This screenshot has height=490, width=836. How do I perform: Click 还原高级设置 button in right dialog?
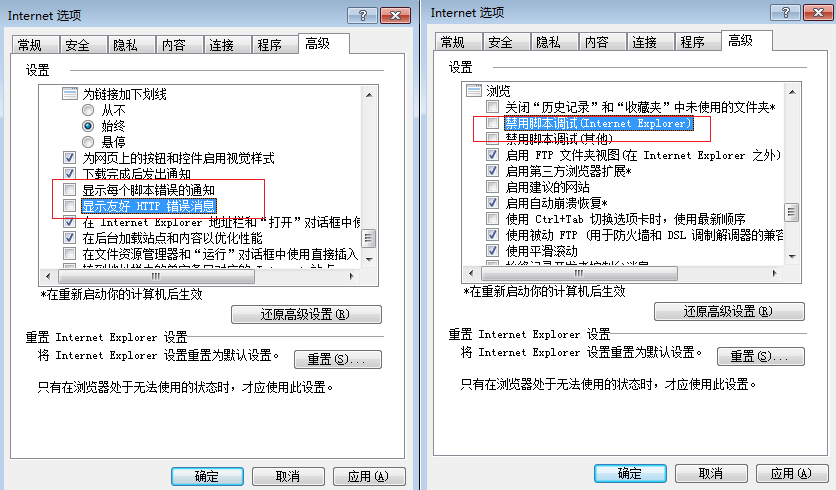[729, 311]
